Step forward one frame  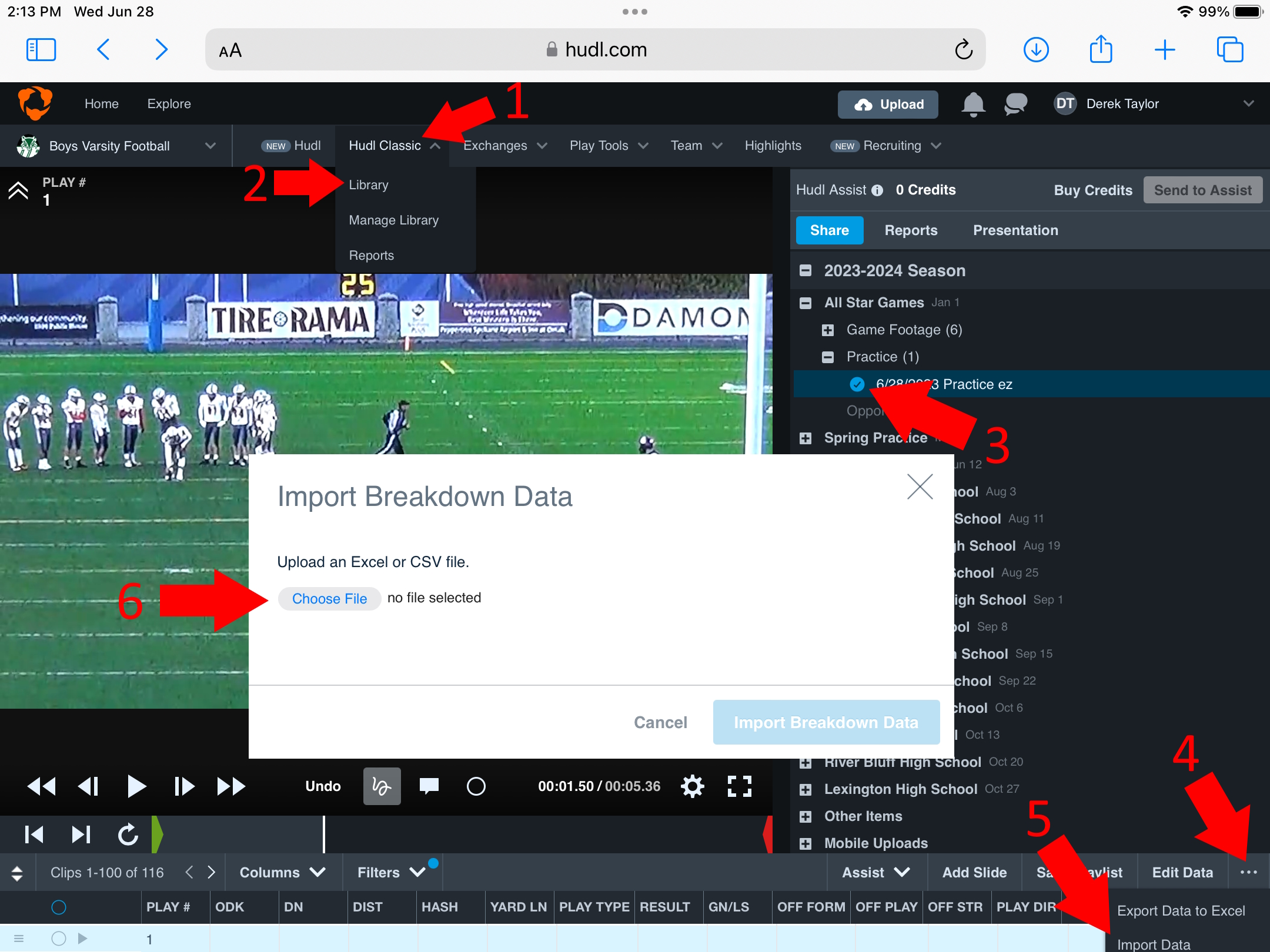184,786
